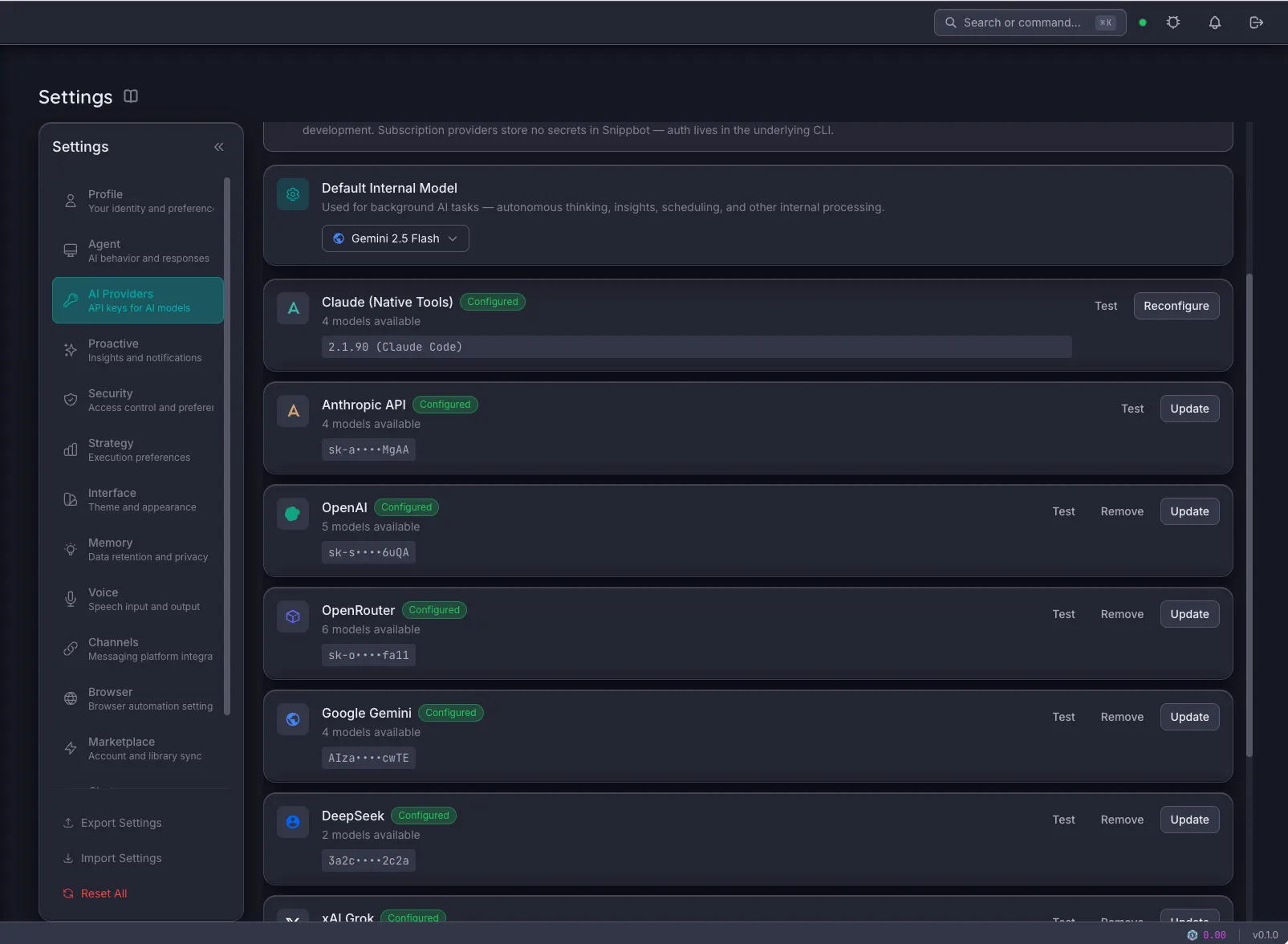Open the Channels settings section
This screenshot has height=944, width=1288.
[x=138, y=649]
